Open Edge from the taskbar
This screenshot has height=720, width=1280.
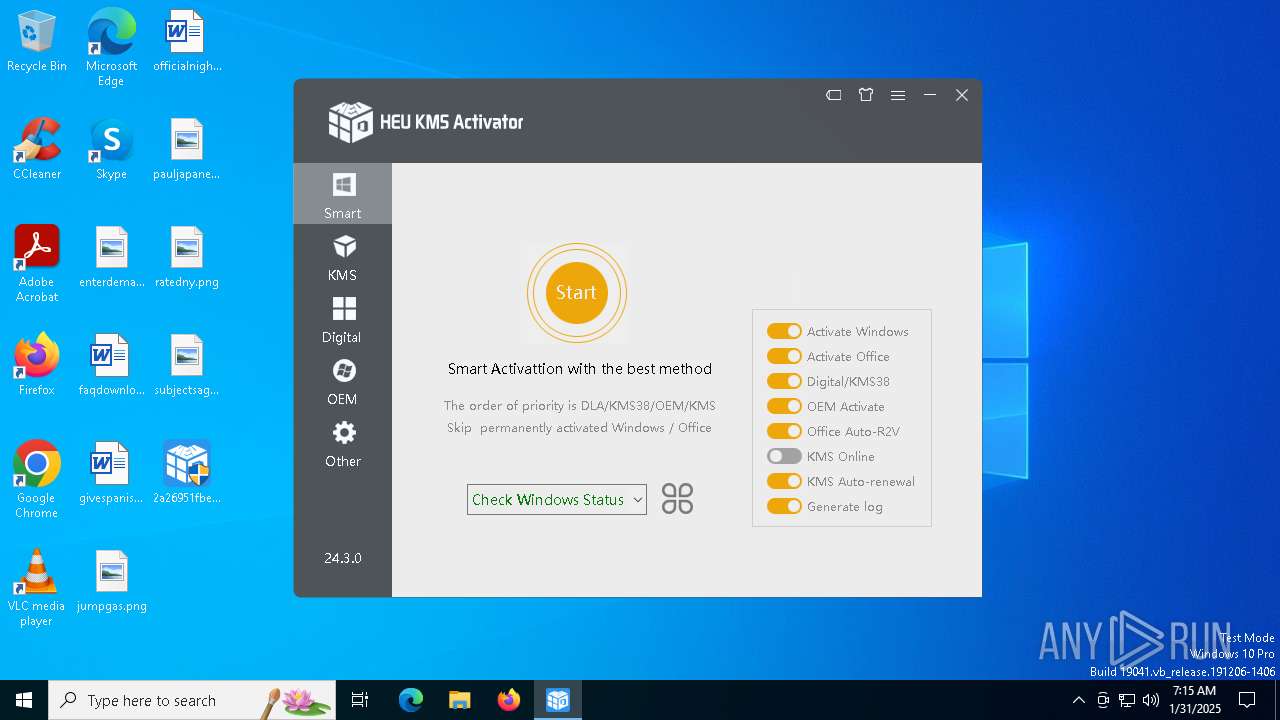point(411,700)
